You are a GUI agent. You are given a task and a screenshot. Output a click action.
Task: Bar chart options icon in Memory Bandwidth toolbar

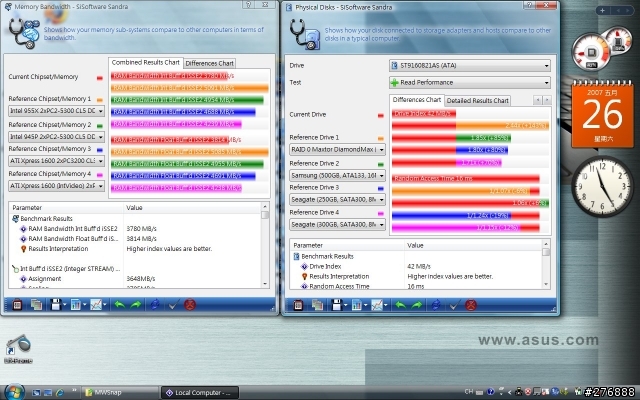click(x=76, y=304)
